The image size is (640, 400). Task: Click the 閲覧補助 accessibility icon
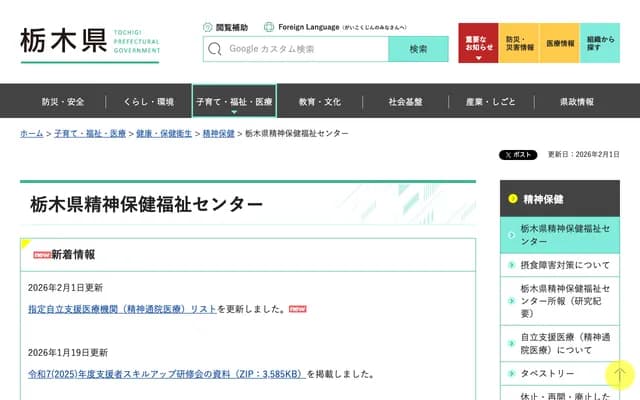pyautogui.click(x=207, y=27)
